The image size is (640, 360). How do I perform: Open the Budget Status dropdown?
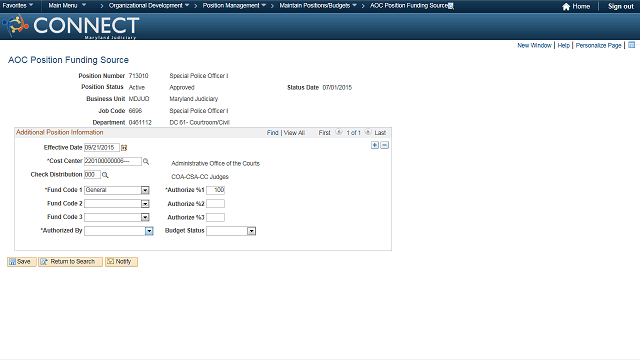[x=251, y=231]
